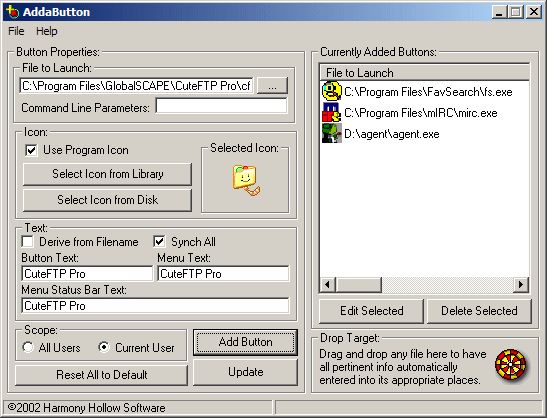The image size is (547, 418).
Task: Click the CuteFTP selected icon preview
Action: tap(246, 180)
